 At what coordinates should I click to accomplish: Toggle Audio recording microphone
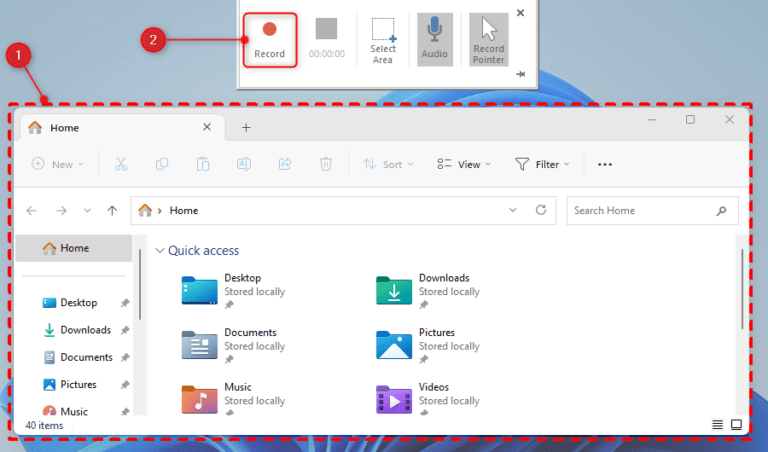point(434,39)
